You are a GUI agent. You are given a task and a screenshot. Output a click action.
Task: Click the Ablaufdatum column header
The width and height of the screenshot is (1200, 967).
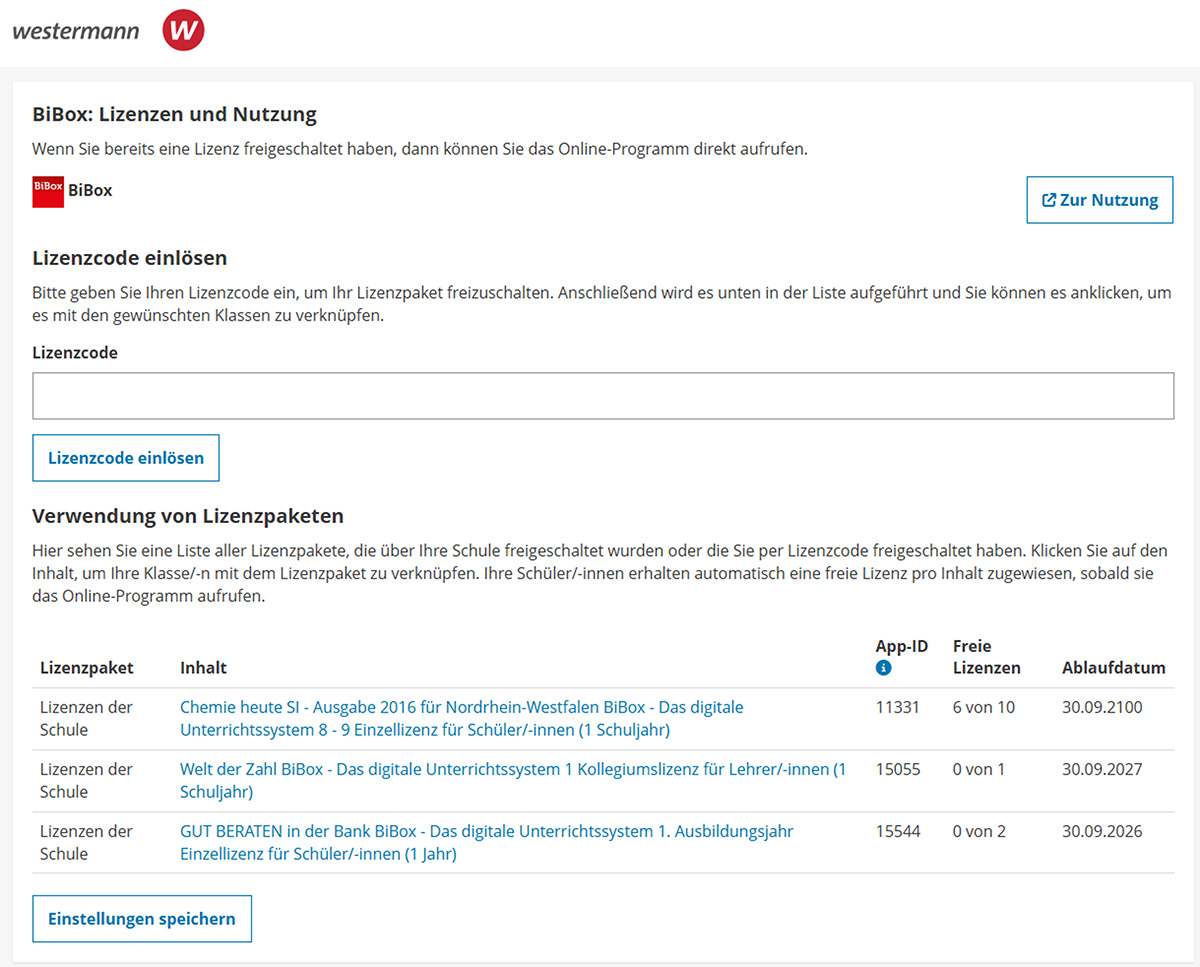1114,668
